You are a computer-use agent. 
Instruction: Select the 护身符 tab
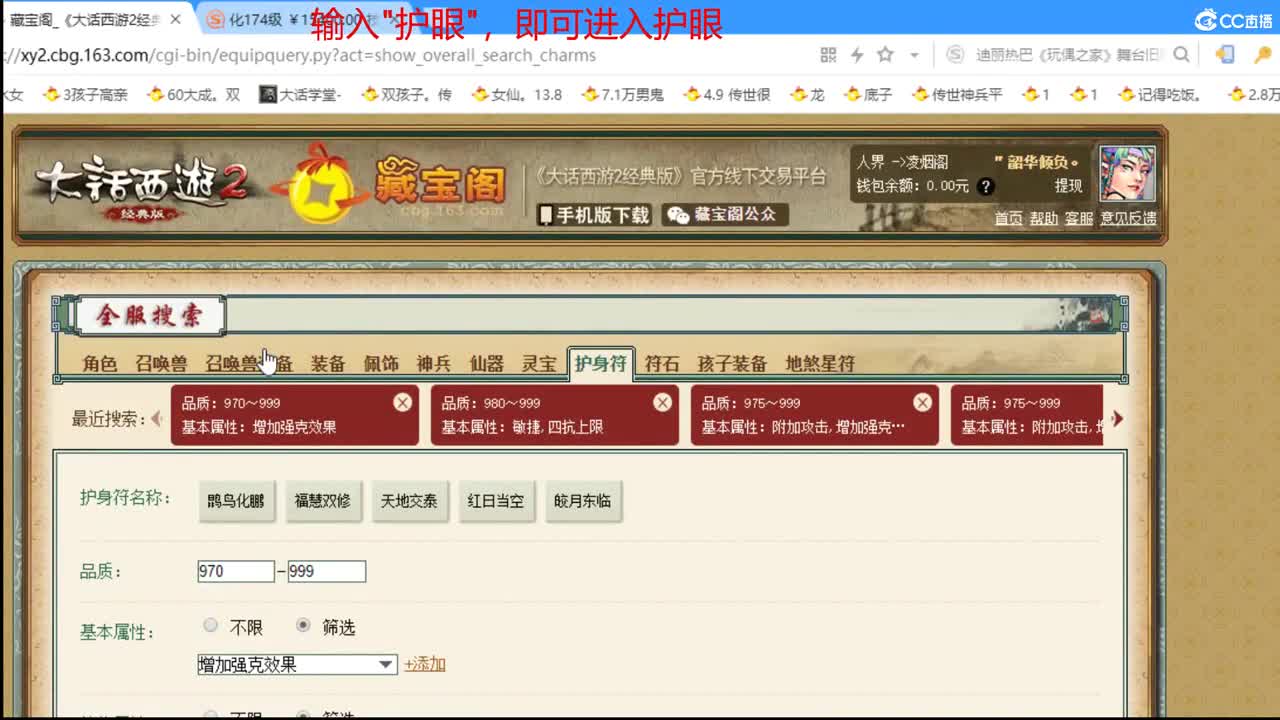(600, 363)
